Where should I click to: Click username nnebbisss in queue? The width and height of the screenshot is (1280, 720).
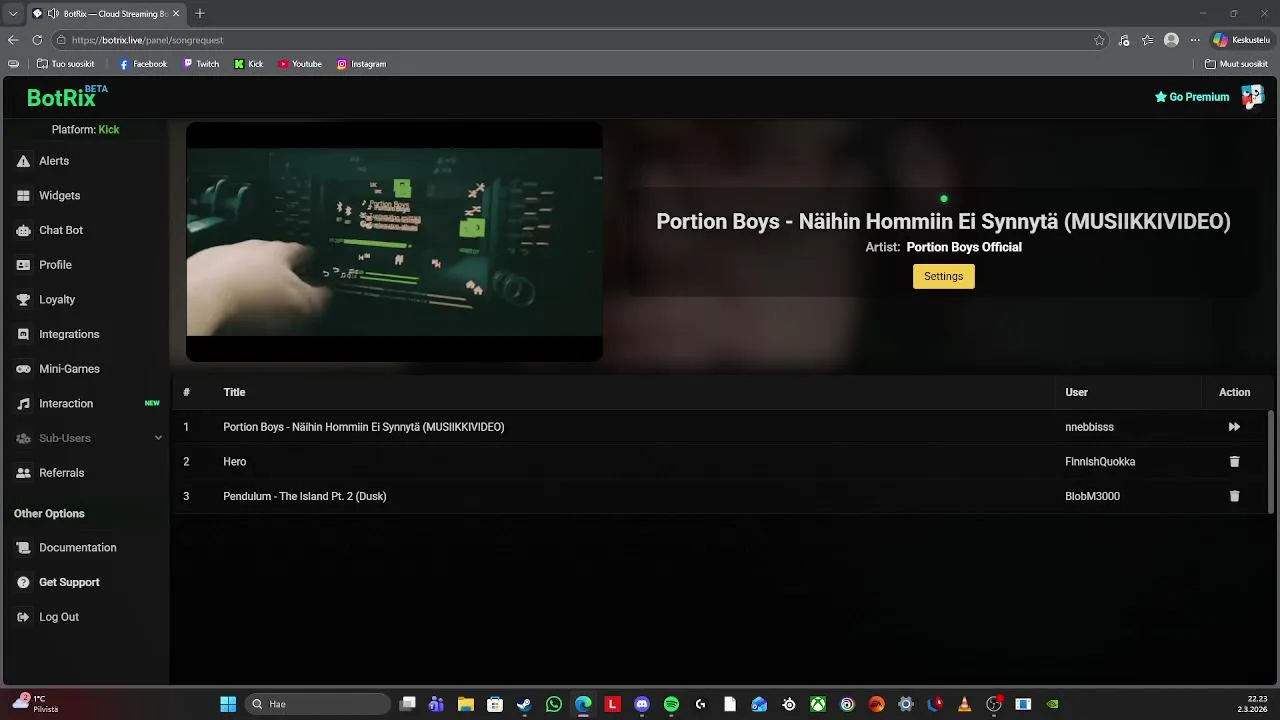tap(1089, 427)
